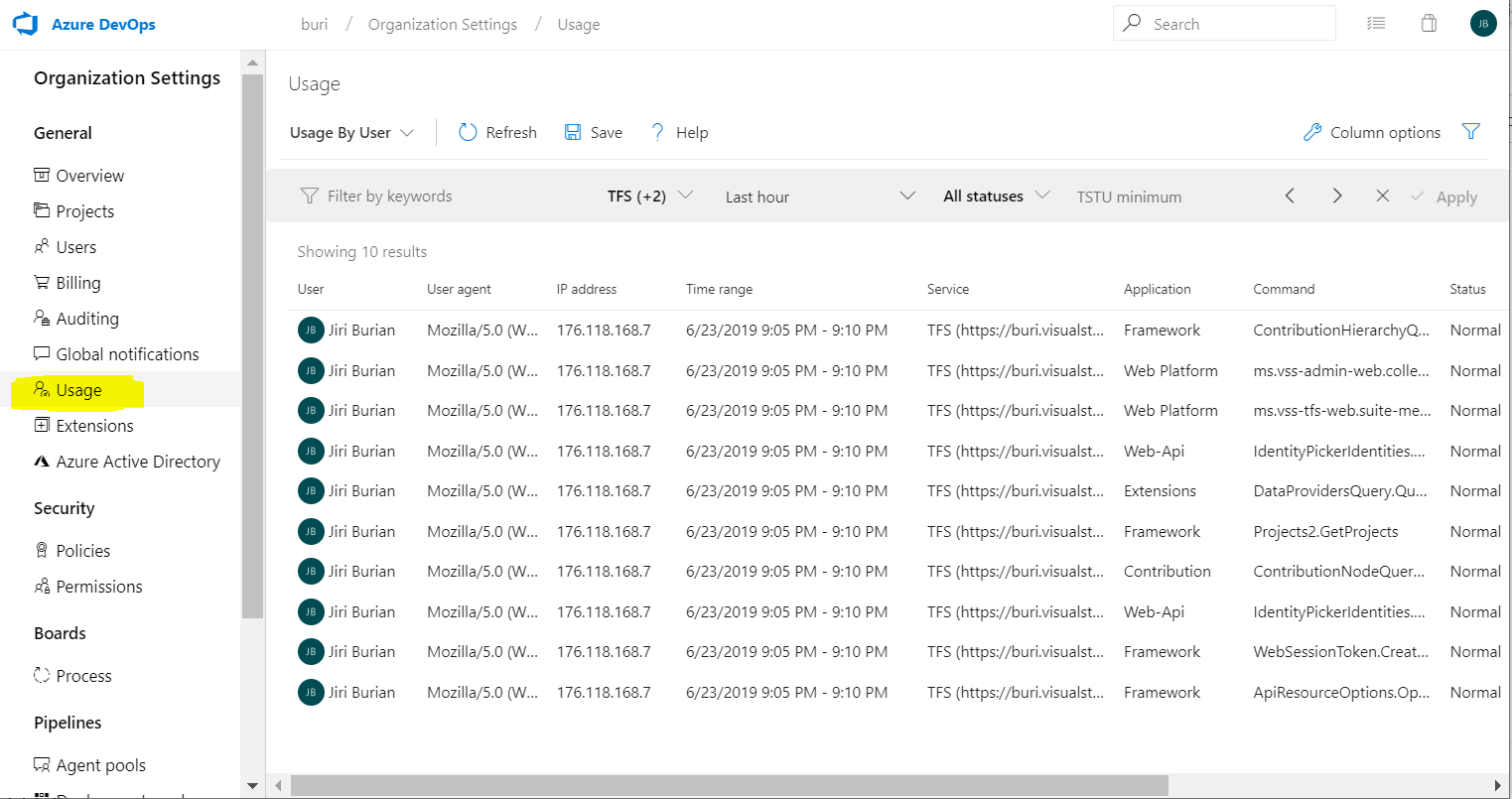Click the sidebar scroll up arrow
Viewport: 1512px width, 799px height.
click(252, 62)
